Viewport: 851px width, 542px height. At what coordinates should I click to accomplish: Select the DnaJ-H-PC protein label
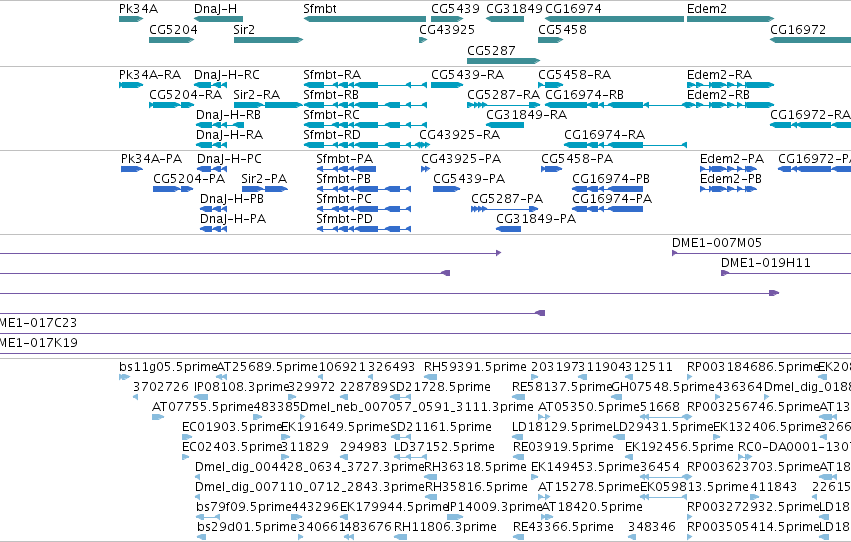(x=230, y=158)
